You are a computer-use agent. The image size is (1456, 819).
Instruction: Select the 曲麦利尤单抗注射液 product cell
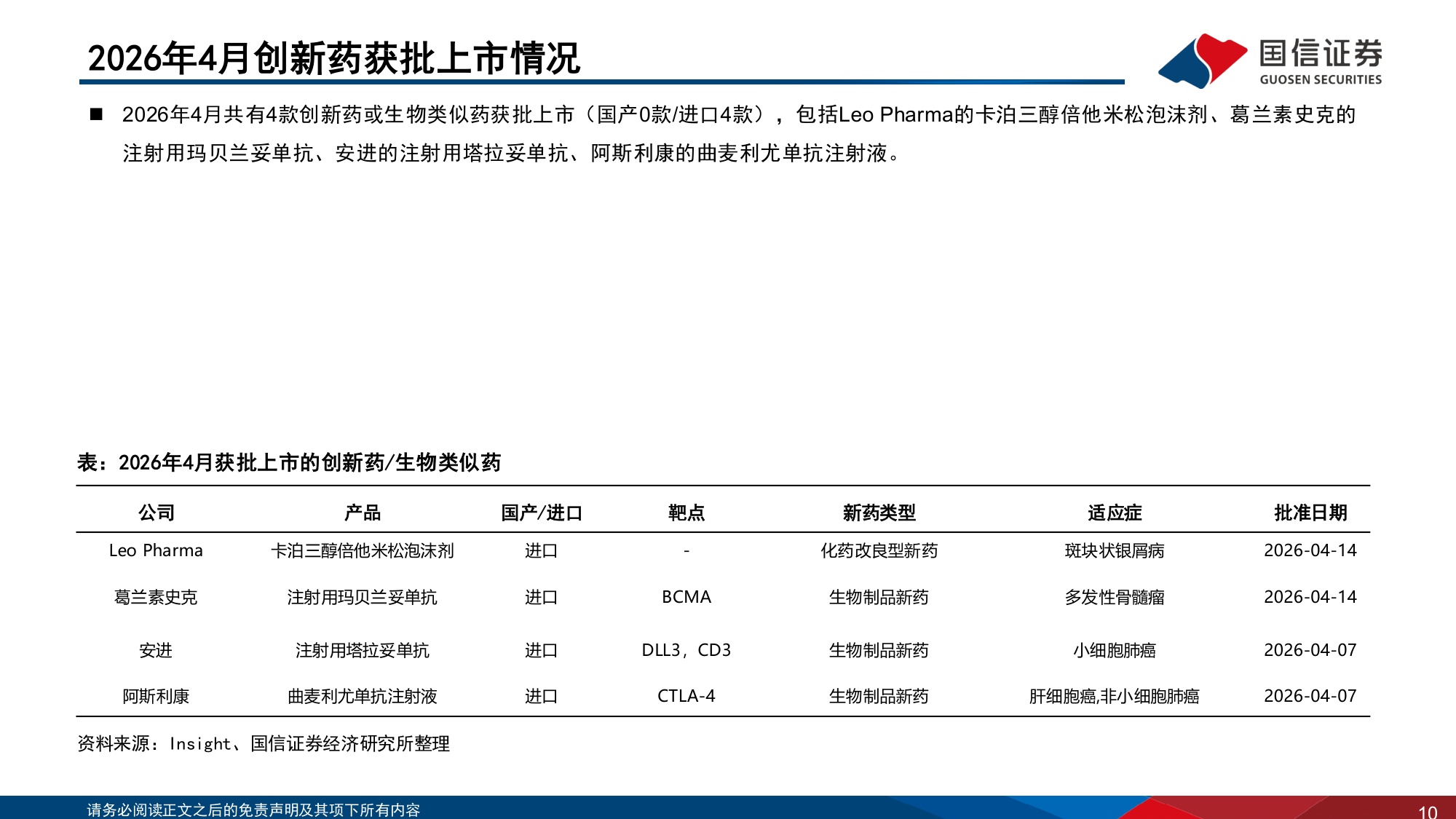pyautogui.click(x=363, y=696)
